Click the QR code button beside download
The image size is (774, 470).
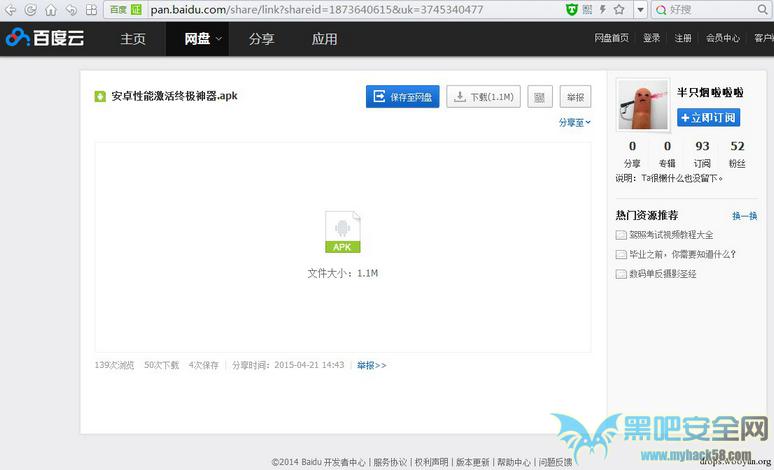click(x=540, y=96)
